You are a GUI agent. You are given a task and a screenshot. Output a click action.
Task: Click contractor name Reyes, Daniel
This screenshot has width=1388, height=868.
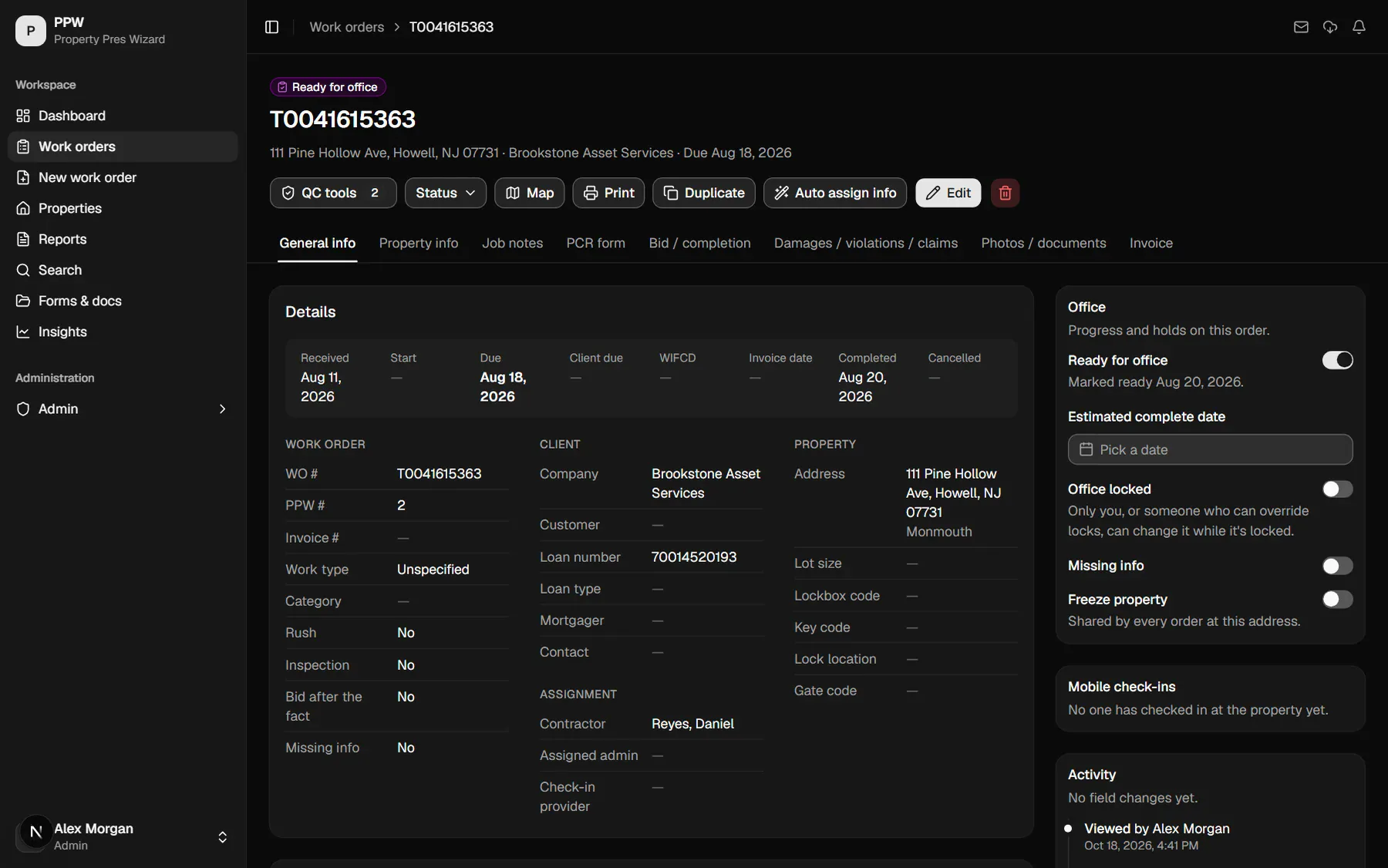(692, 724)
